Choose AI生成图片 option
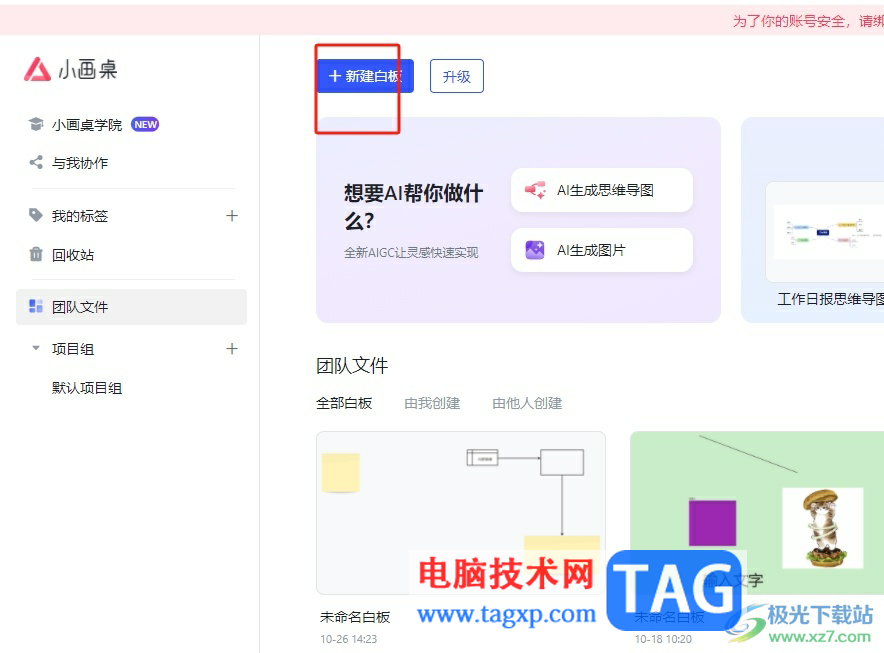 point(602,250)
